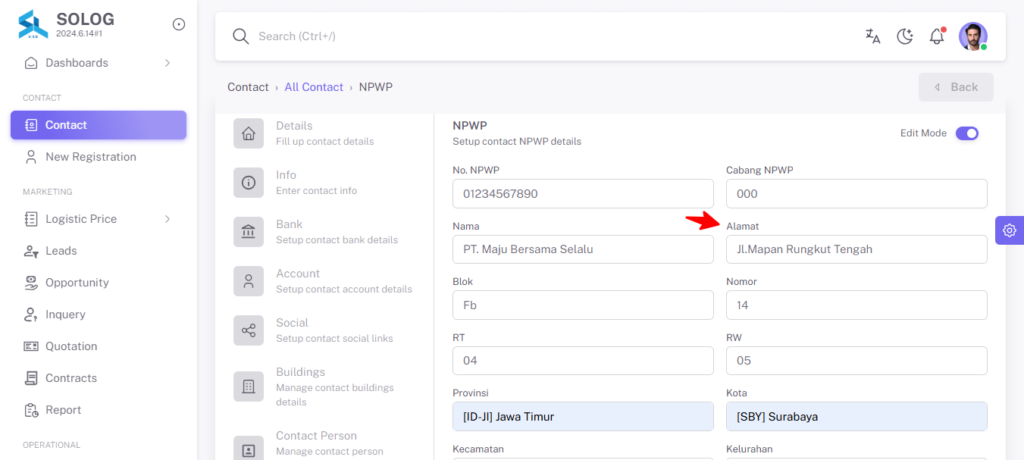1024x460 pixels.
Task: Open the Kota Surabaya dropdown
Action: [x=857, y=416]
